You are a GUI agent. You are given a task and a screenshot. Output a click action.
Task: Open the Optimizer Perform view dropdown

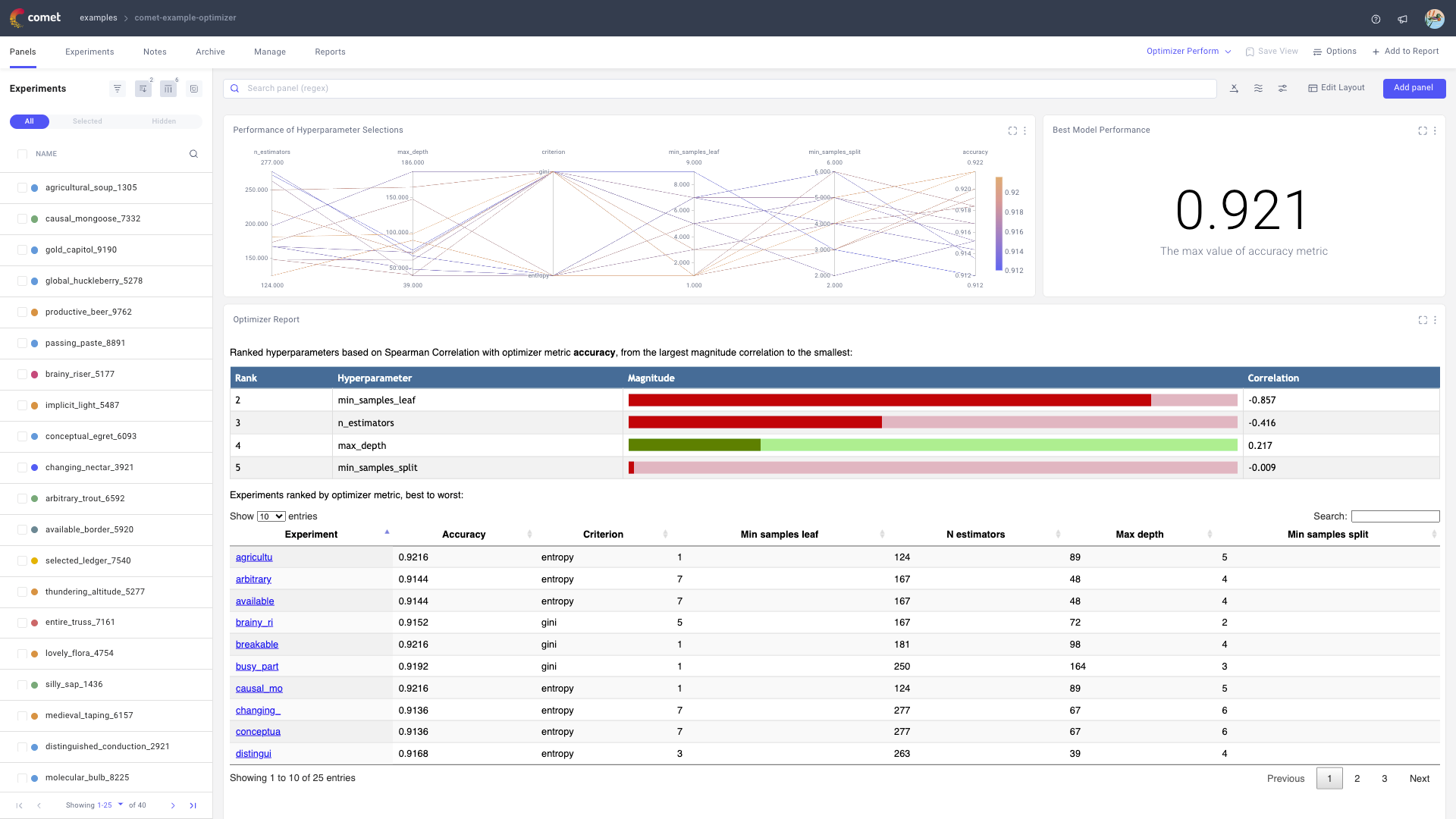1188,51
